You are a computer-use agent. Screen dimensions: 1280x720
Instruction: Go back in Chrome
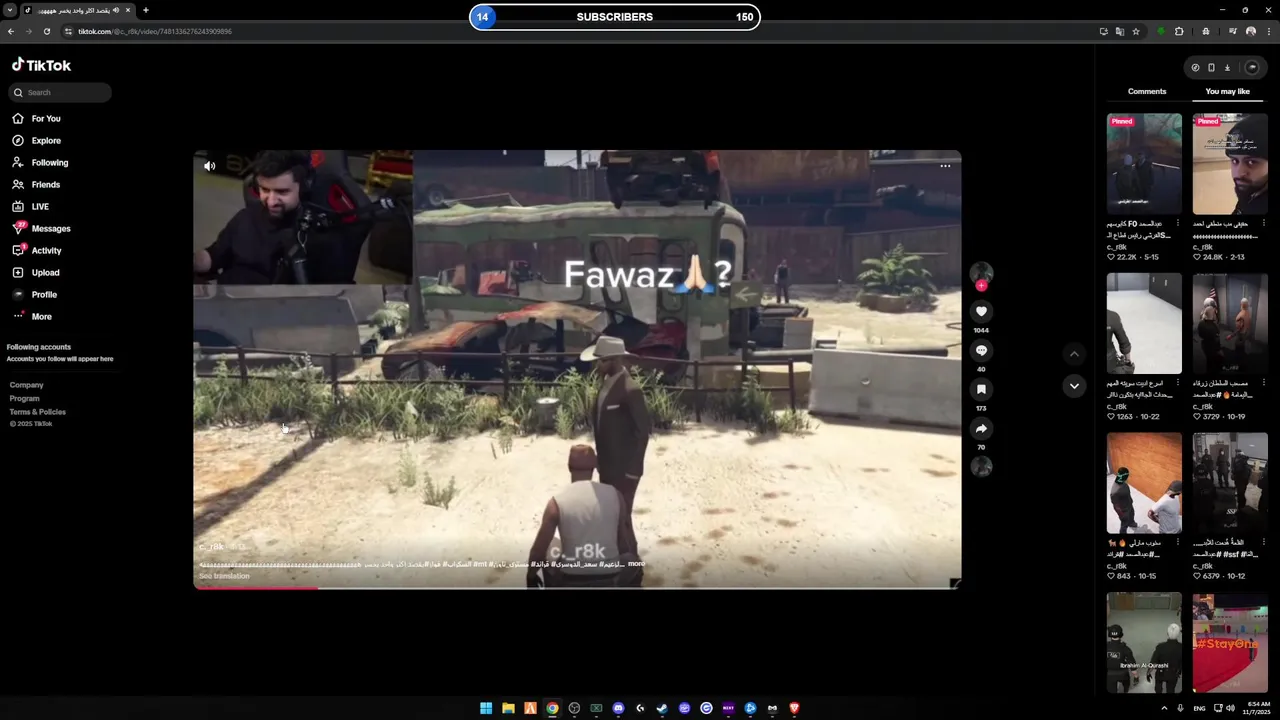[11, 31]
